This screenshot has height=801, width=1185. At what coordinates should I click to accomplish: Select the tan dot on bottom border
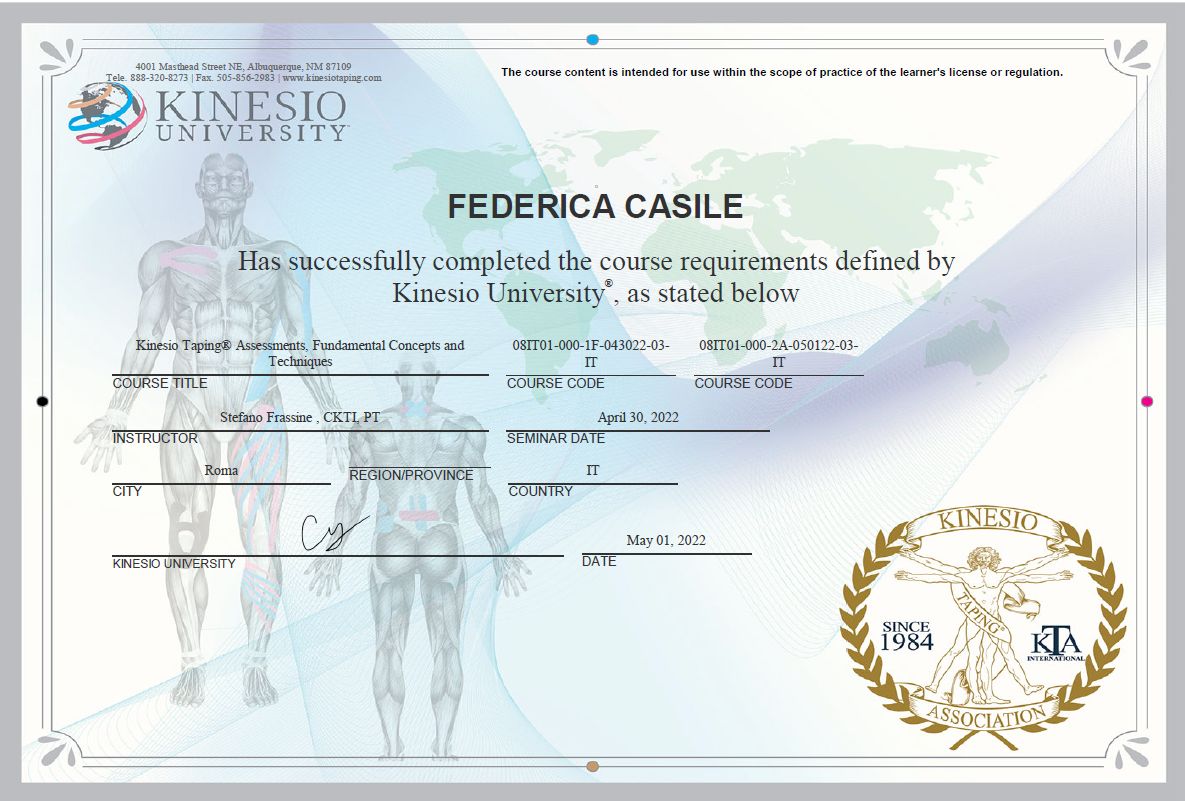pos(593,766)
